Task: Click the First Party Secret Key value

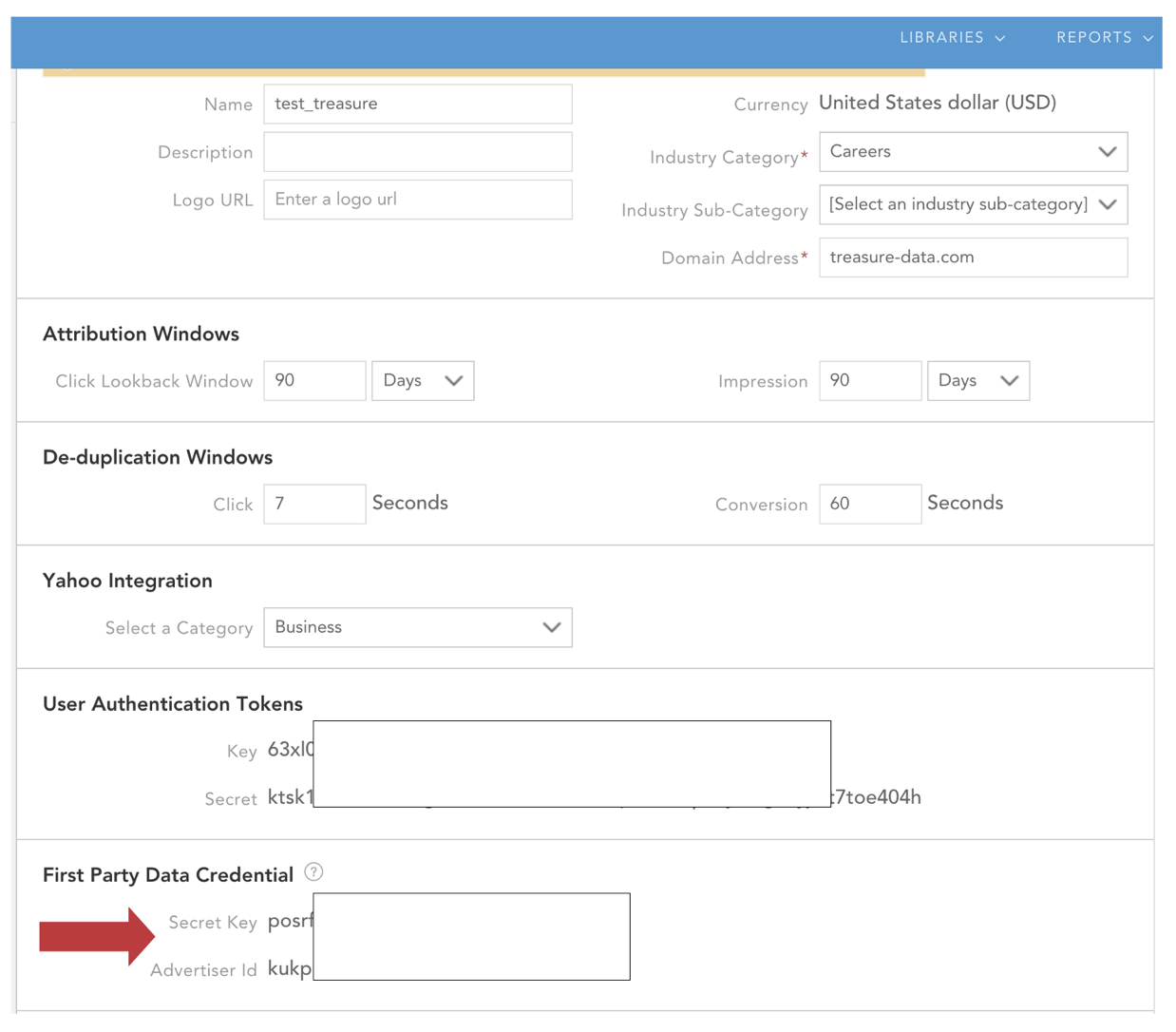Action: pos(290,921)
